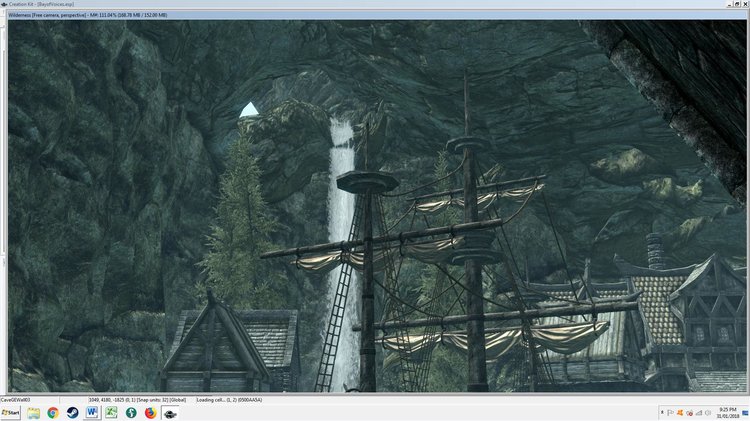Viewport: 750px width, 421px height.
Task: Switch to Creation Kit taskbar button
Action: (x=170, y=413)
